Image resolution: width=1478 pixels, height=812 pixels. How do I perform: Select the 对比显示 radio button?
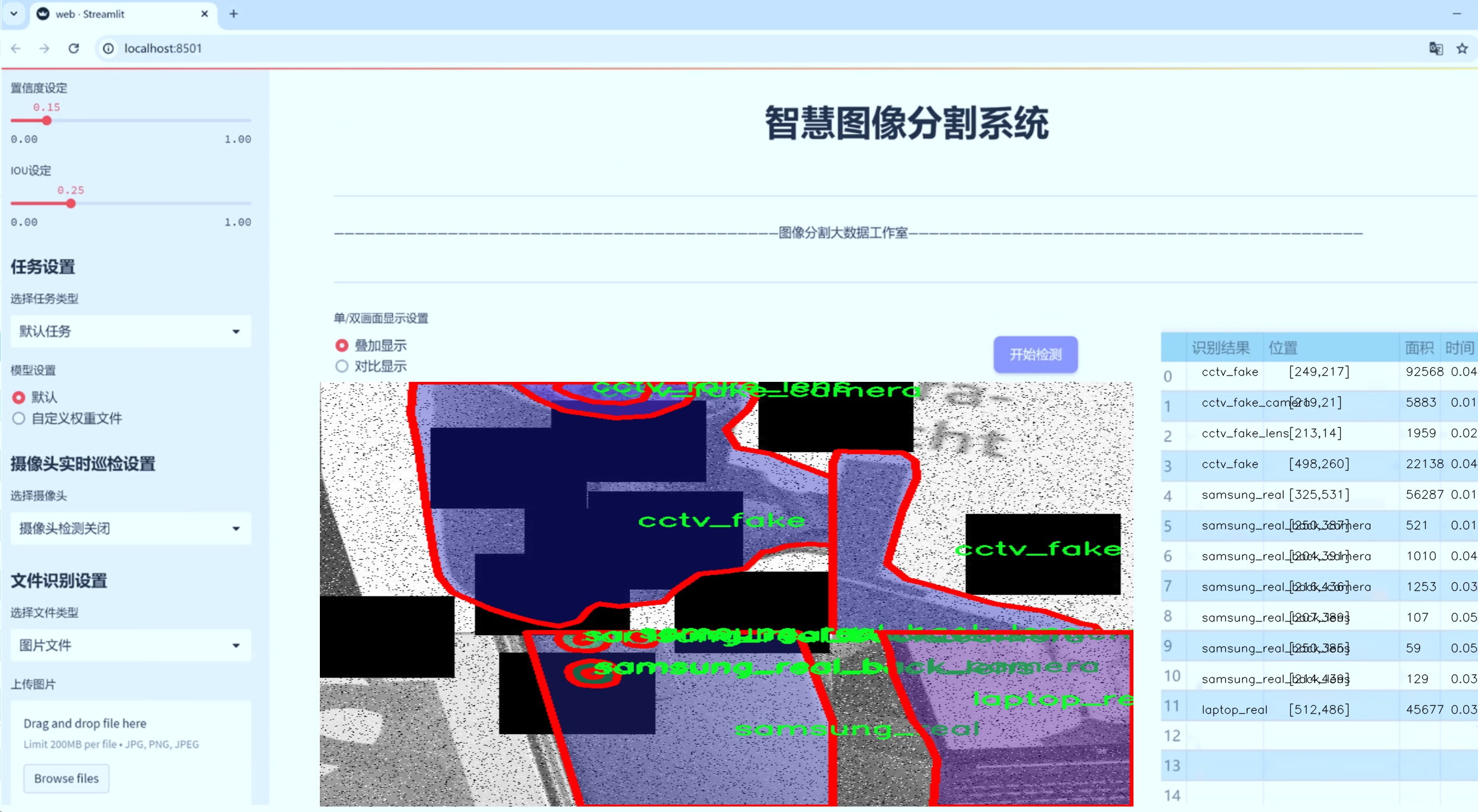341,366
